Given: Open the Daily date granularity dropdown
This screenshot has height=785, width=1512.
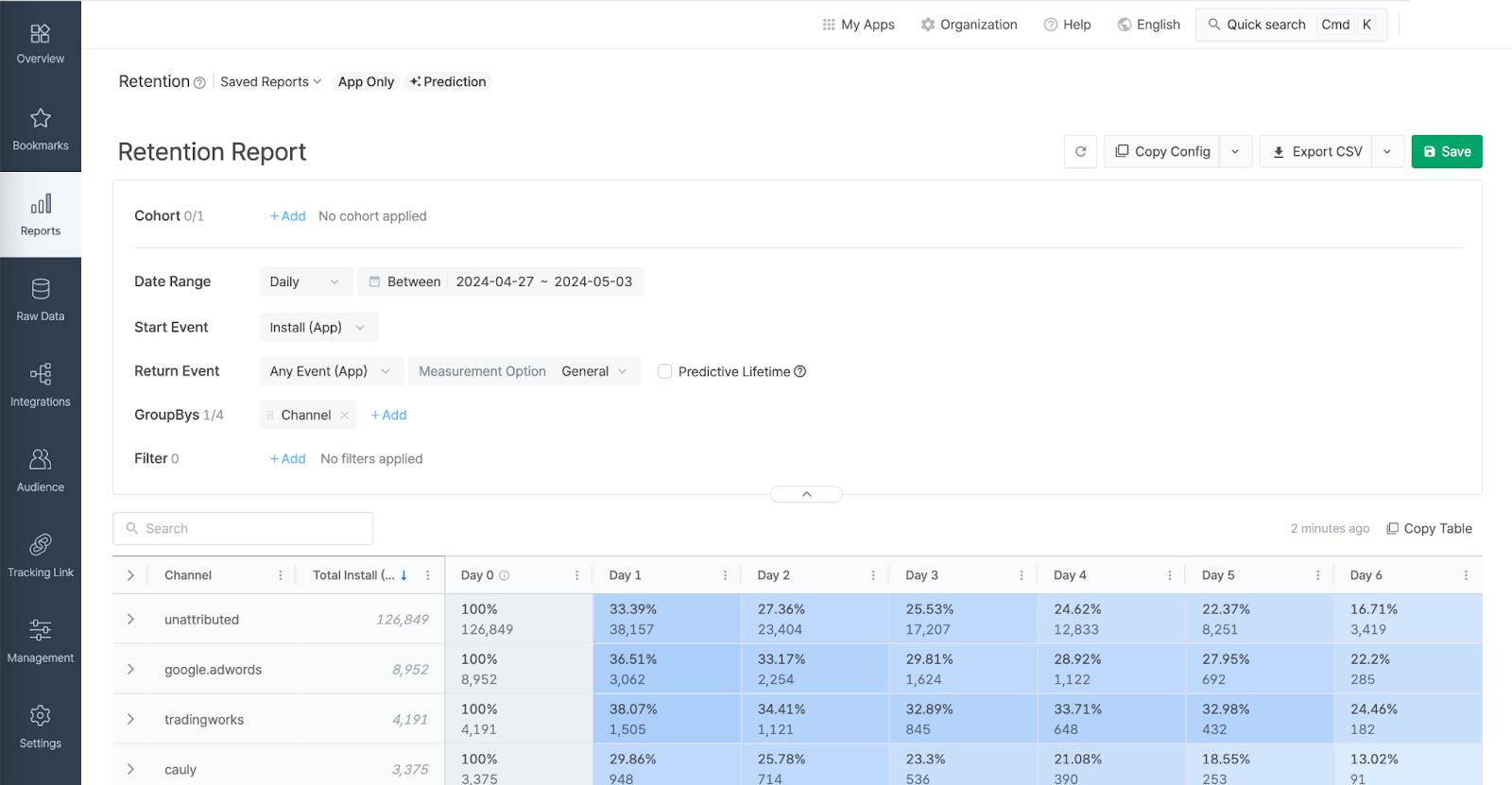Looking at the screenshot, I should (304, 282).
